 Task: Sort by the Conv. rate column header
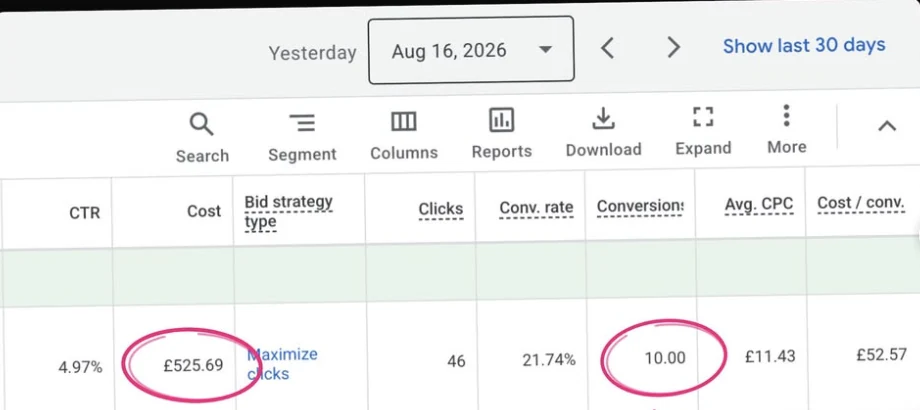pos(536,208)
